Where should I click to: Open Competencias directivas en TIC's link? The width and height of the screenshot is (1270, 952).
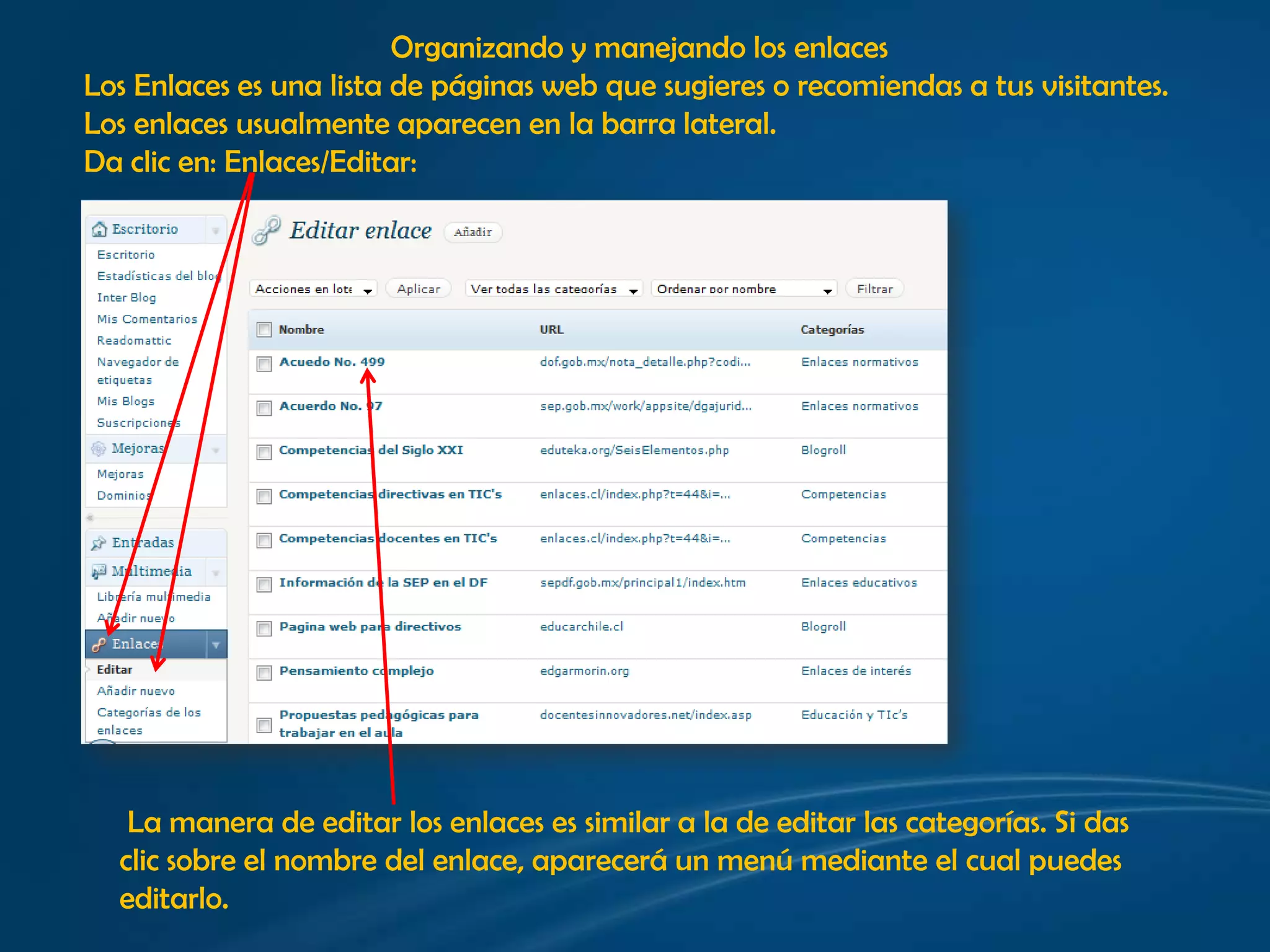[390, 495]
